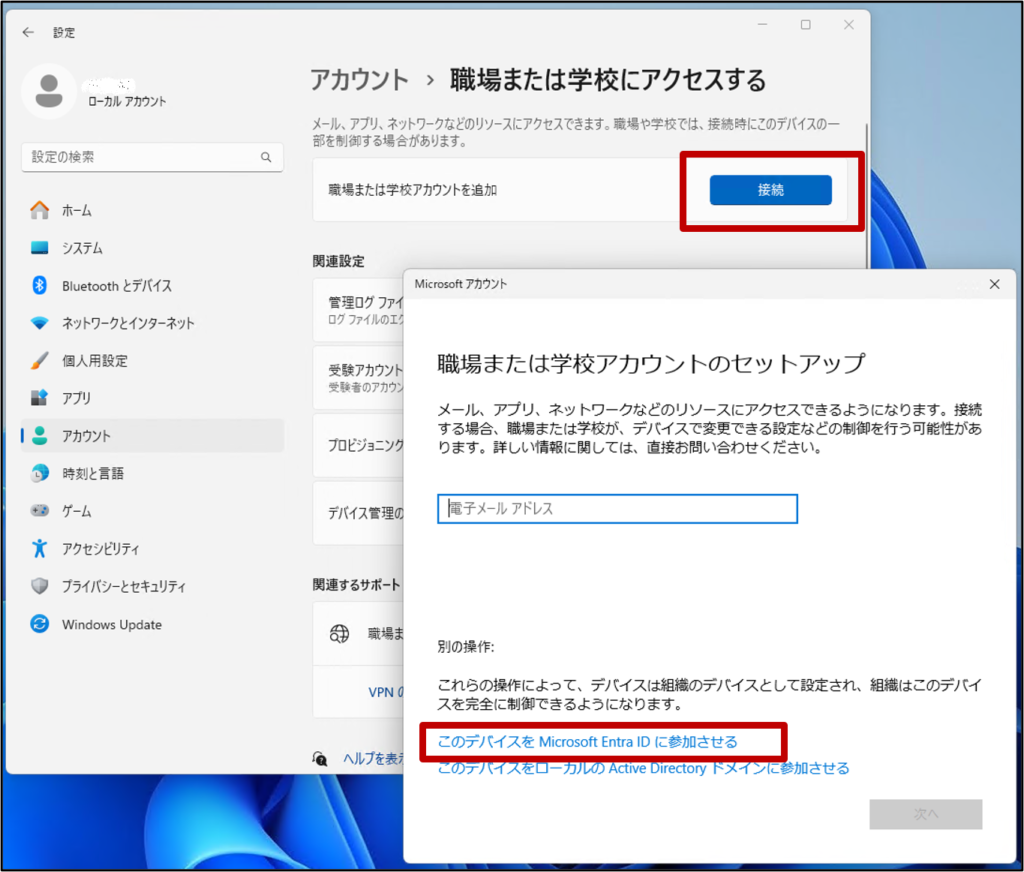This screenshot has height=872, width=1024.
Task: Click the 職場または学校アカウントを追加 label
Action: pyautogui.click(x=413, y=190)
